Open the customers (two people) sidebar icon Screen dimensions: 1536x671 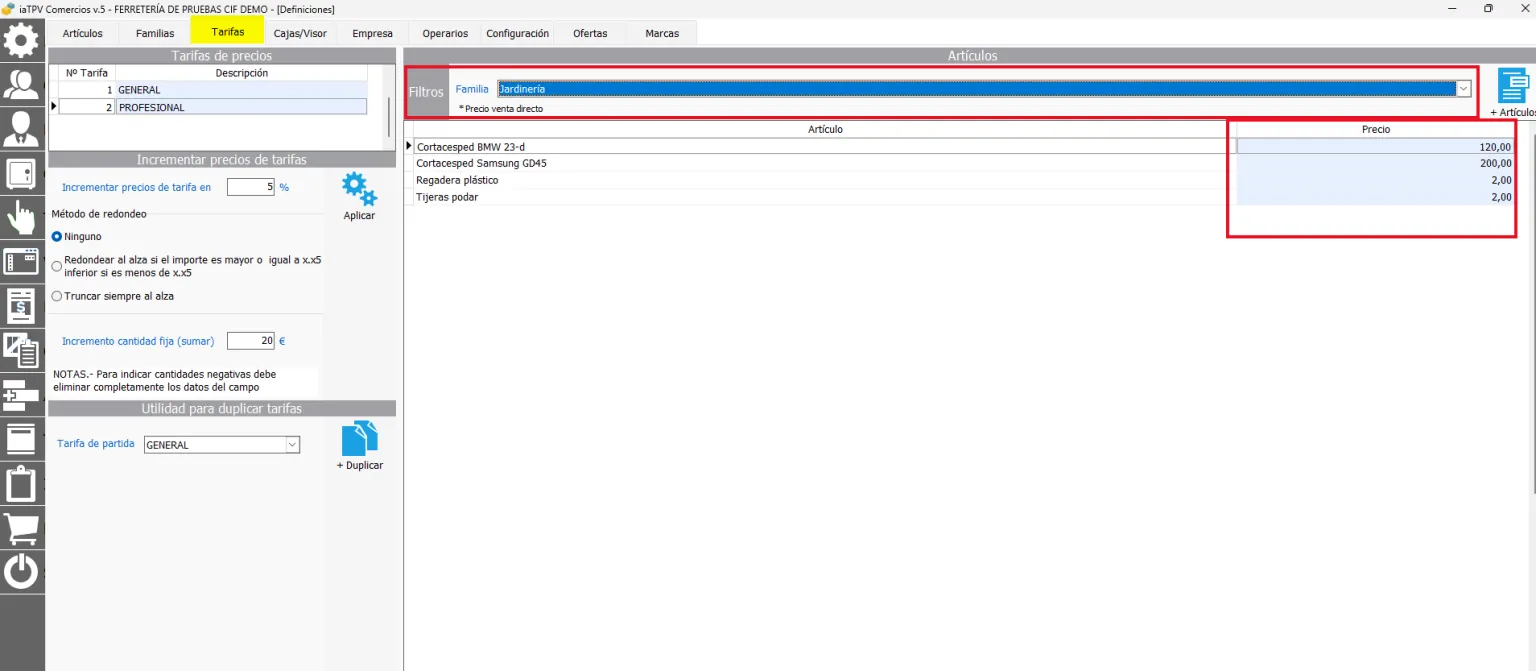tap(22, 84)
